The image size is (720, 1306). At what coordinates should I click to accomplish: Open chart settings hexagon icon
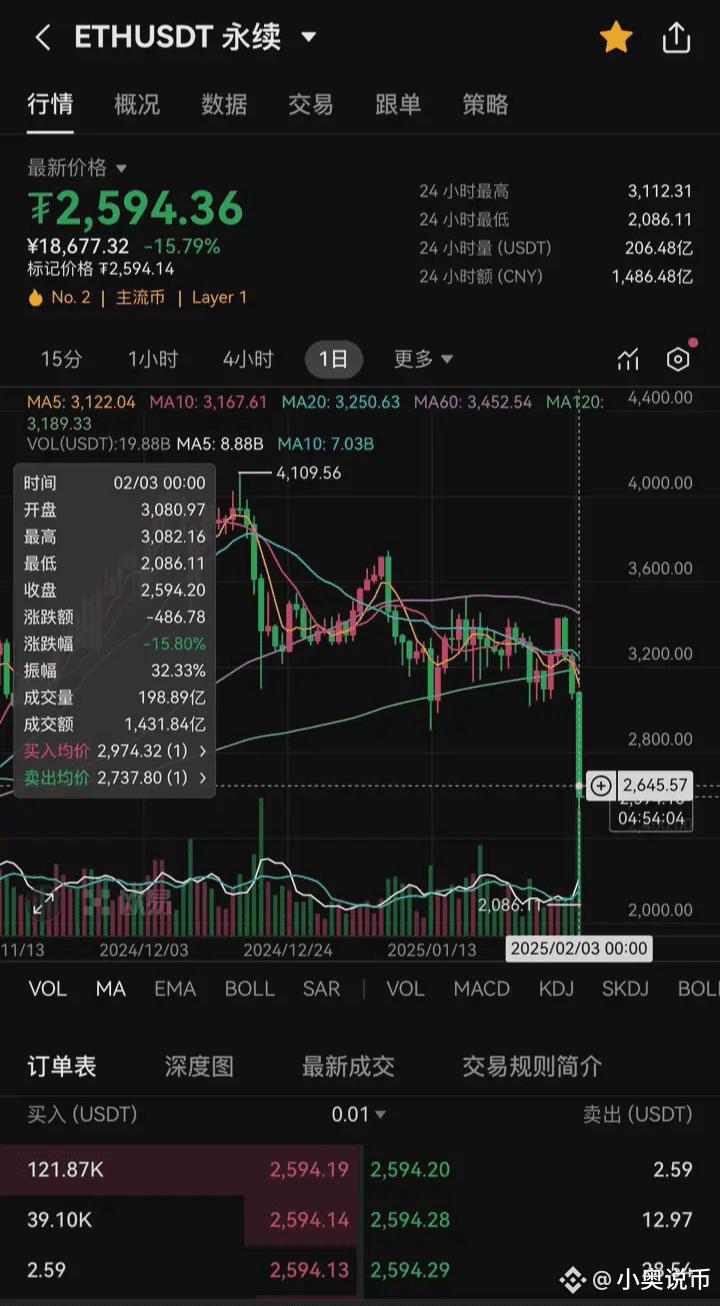(678, 360)
